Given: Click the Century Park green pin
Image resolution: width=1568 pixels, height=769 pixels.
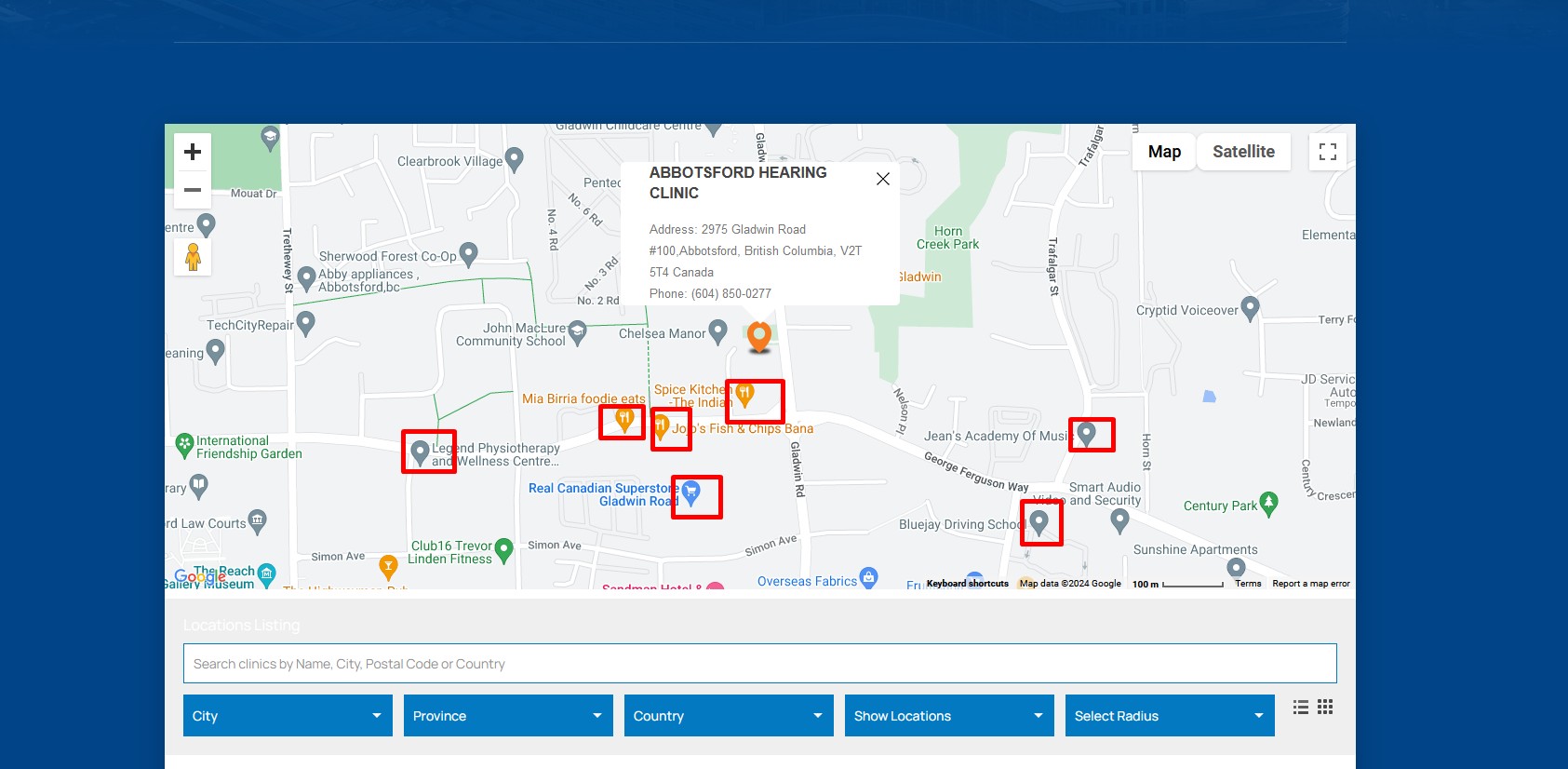Looking at the screenshot, I should (x=1268, y=504).
